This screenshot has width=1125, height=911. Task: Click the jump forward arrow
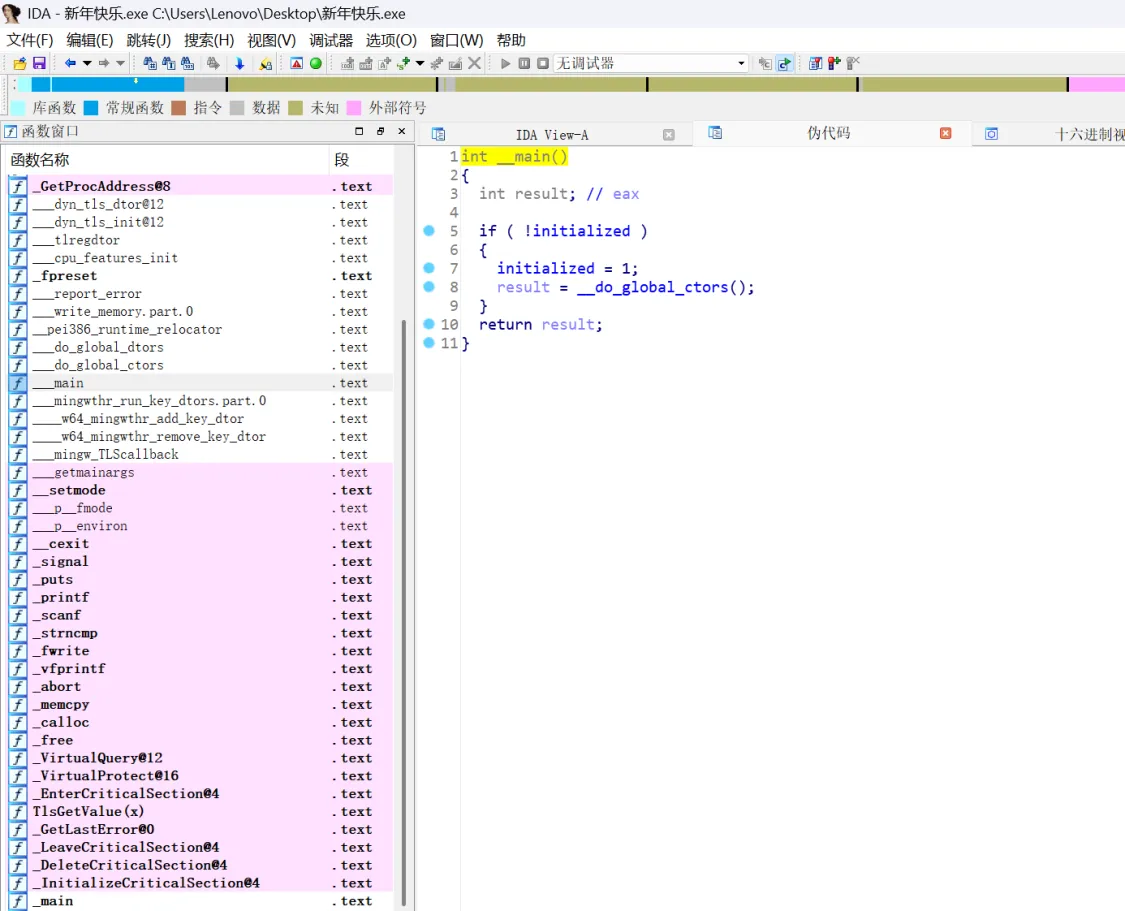(x=104, y=63)
